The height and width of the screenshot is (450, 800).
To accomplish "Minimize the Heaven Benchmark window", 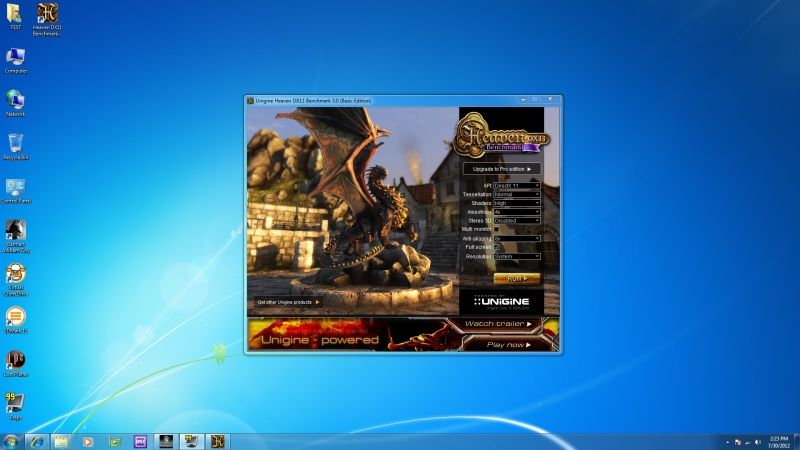I will click(x=522, y=99).
